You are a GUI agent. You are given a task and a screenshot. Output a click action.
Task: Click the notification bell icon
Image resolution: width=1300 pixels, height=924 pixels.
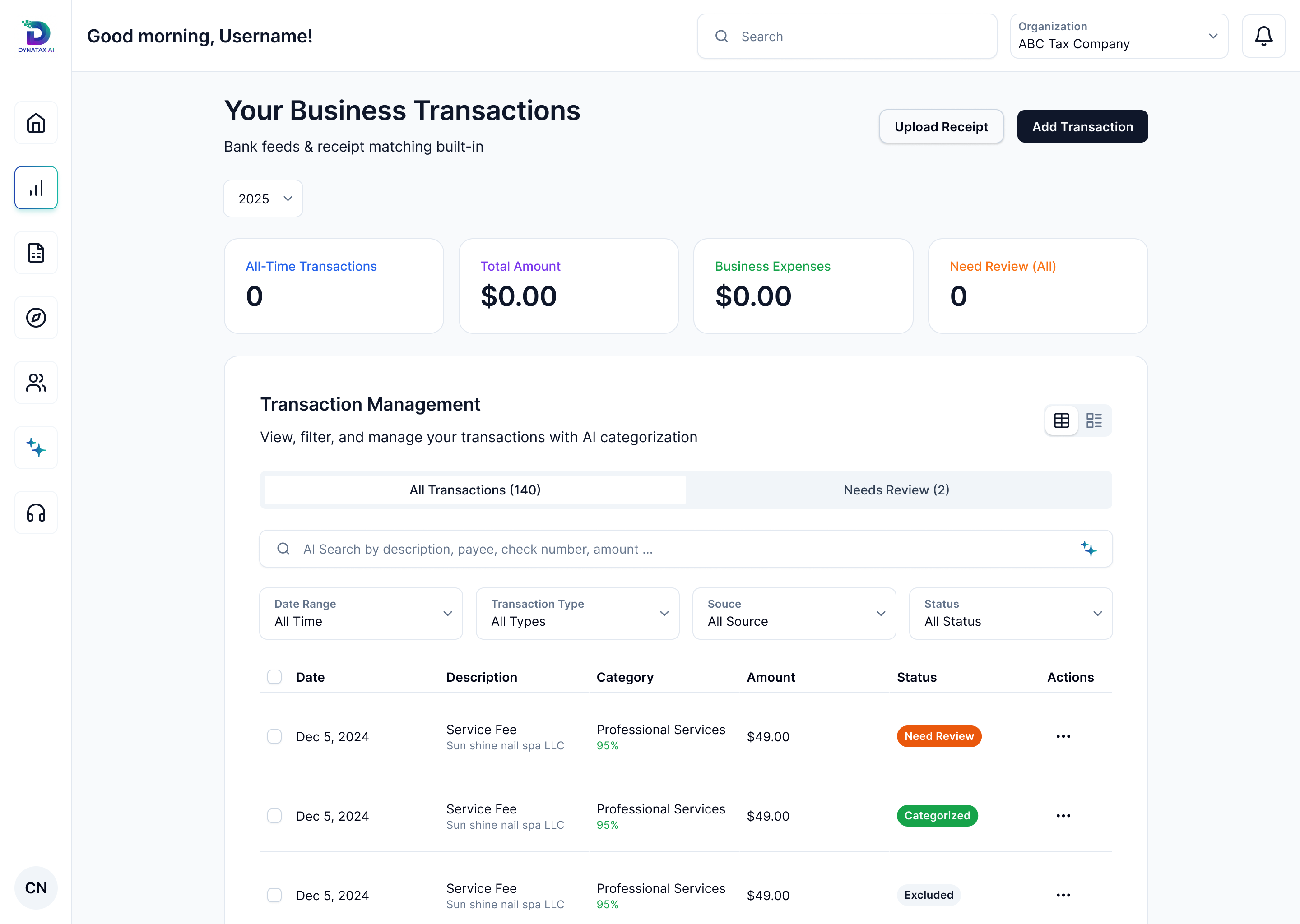(x=1263, y=37)
